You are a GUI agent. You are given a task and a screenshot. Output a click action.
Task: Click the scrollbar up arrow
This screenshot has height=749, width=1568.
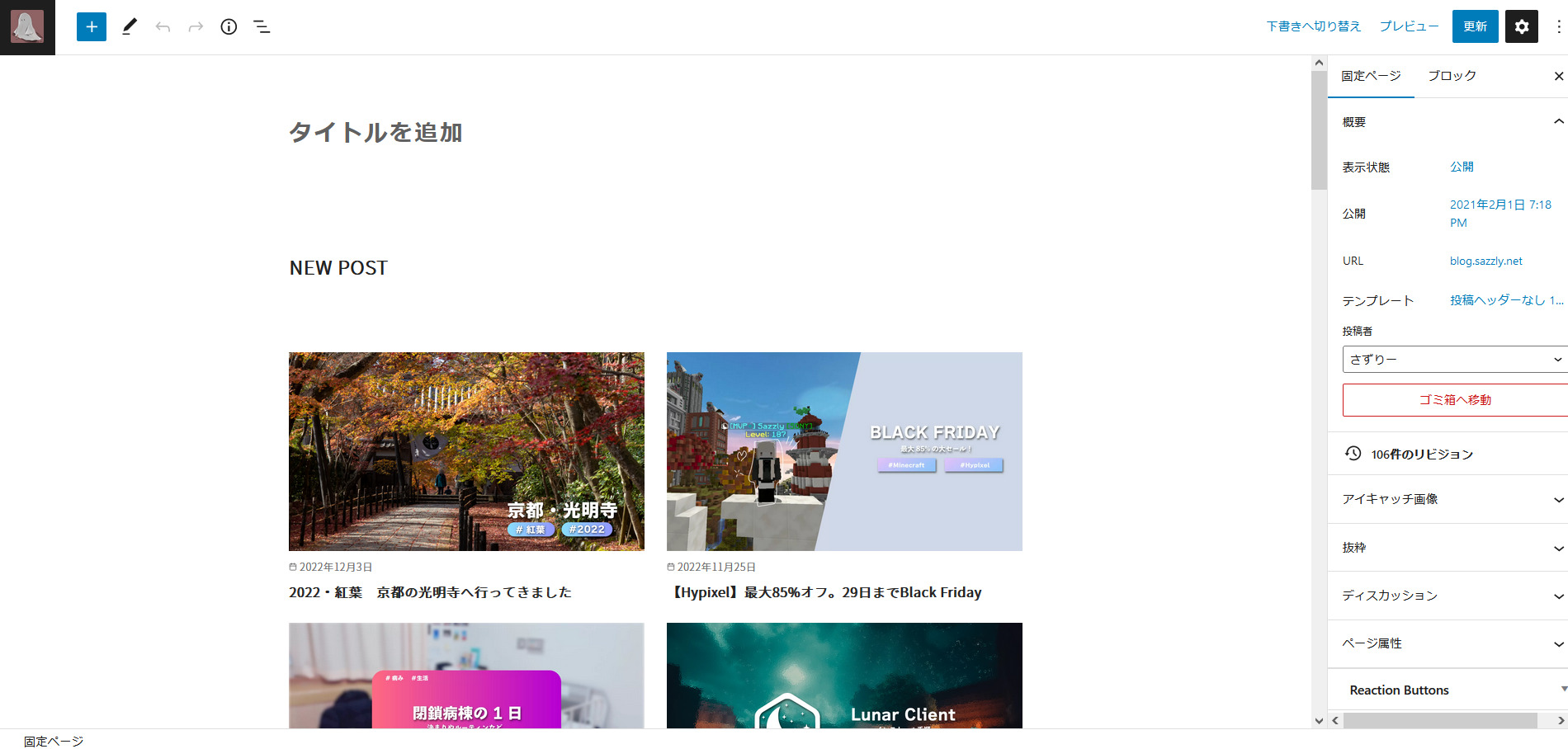click(x=1319, y=63)
